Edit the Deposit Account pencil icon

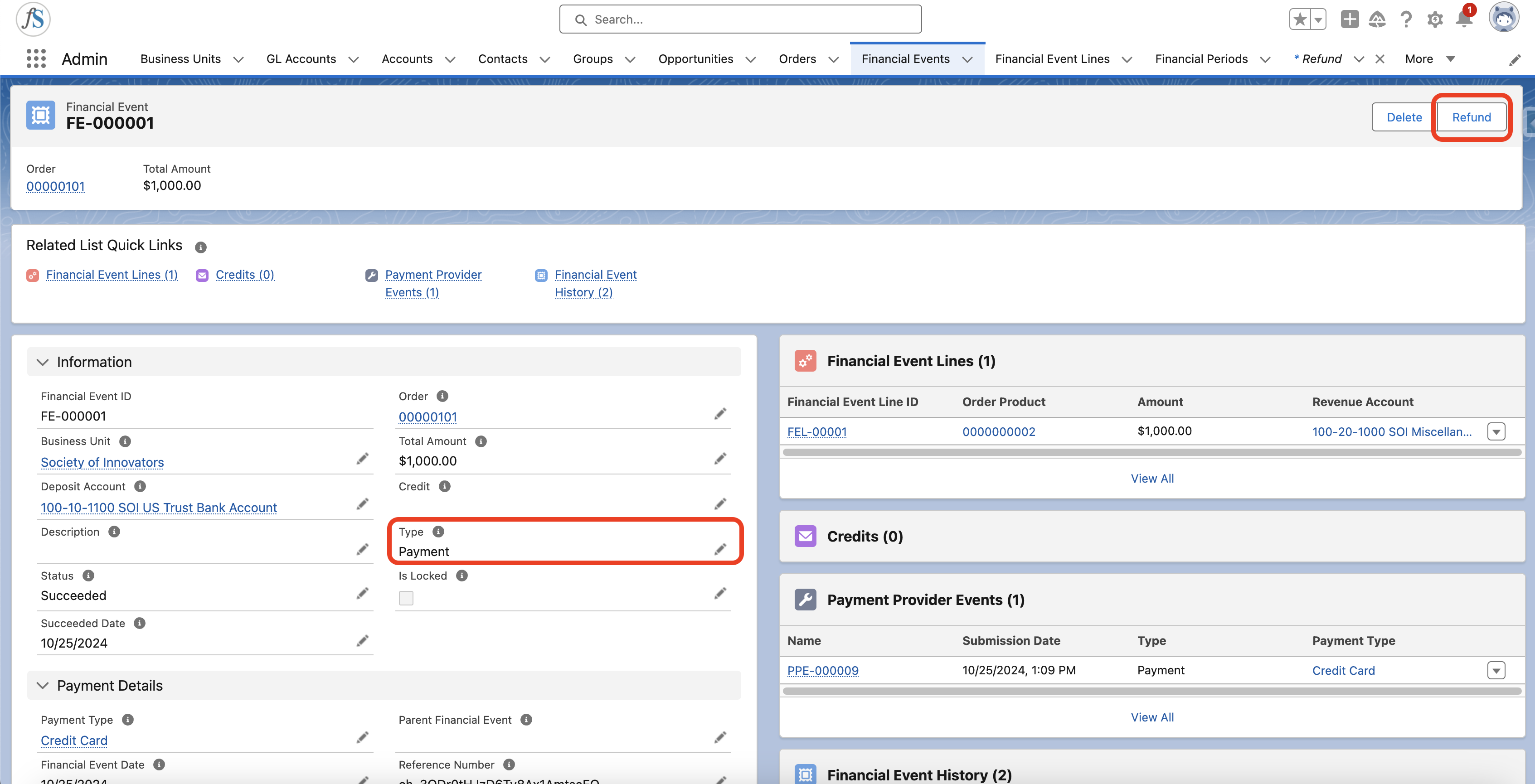[x=362, y=504]
